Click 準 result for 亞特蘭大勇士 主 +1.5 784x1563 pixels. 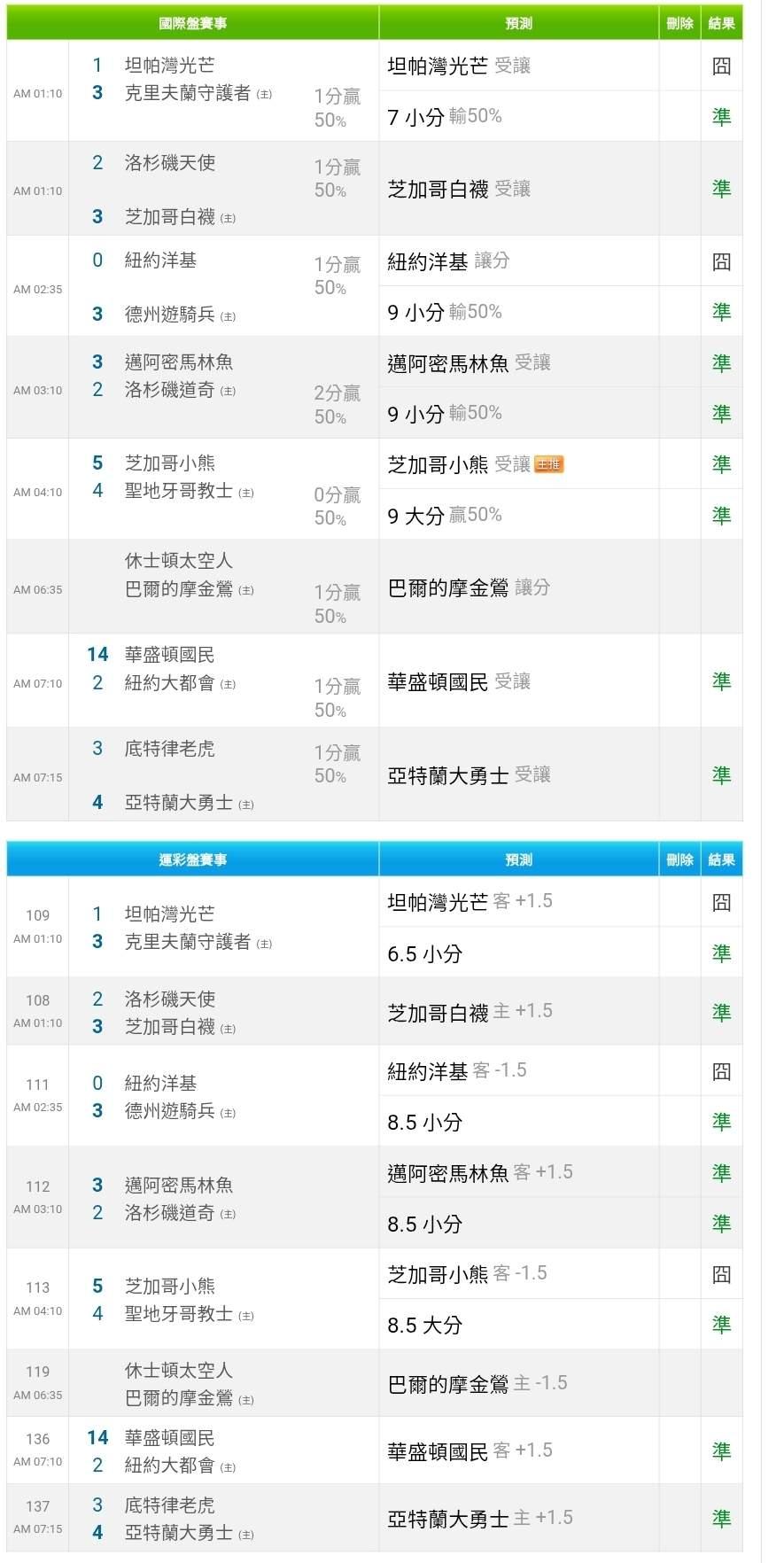[721, 1519]
